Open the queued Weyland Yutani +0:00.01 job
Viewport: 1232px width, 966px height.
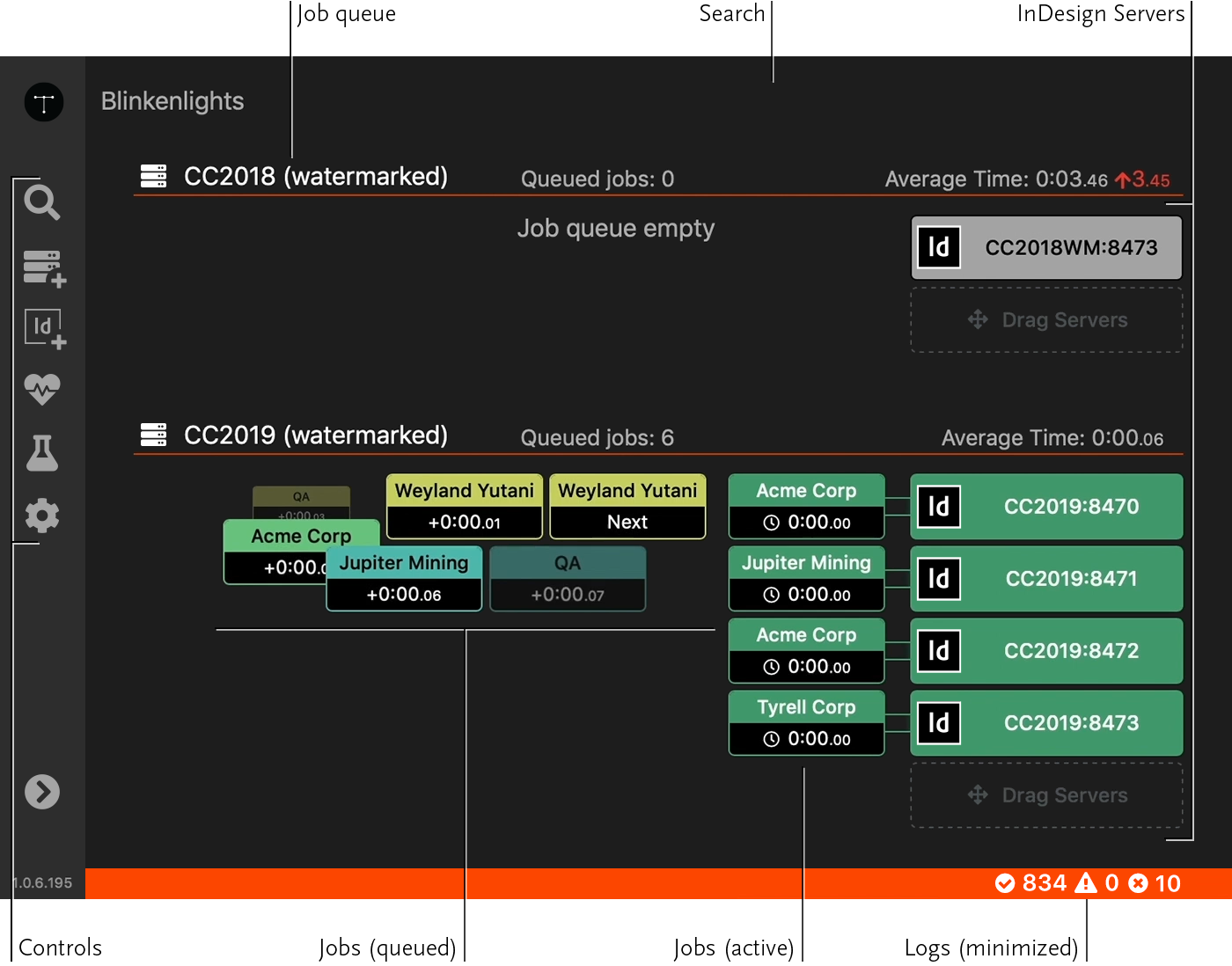click(465, 507)
